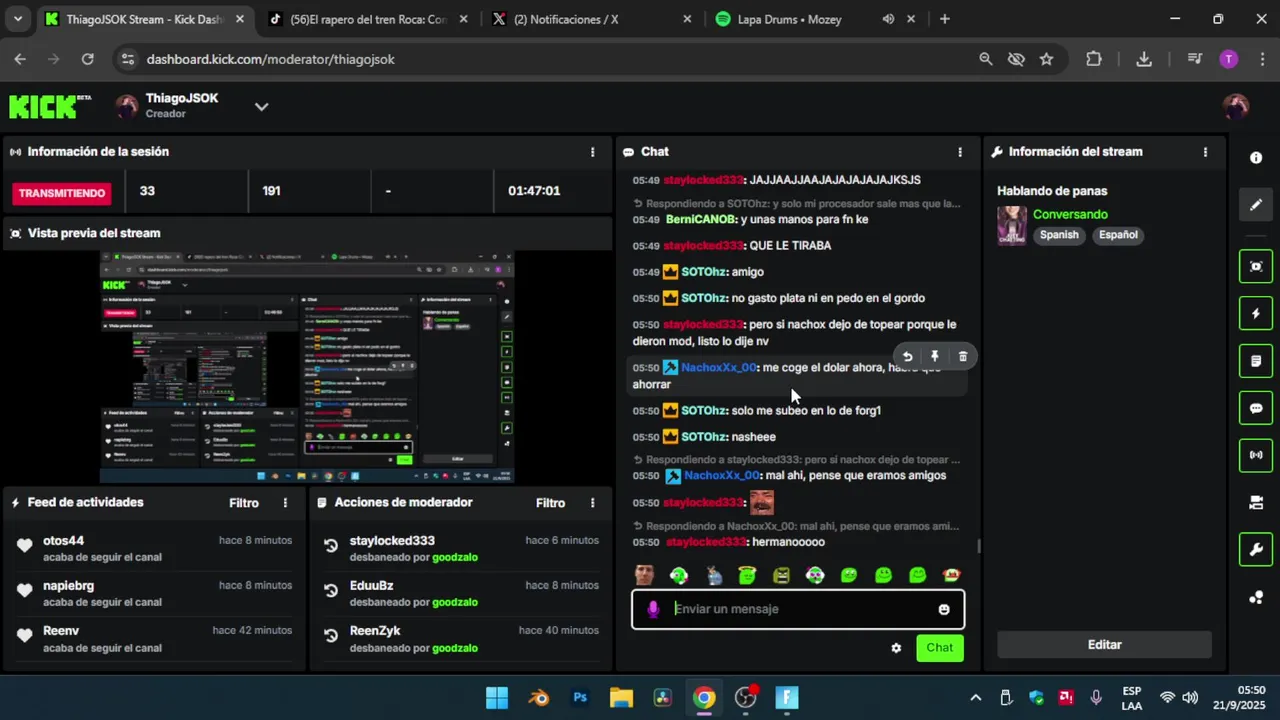The height and width of the screenshot is (720, 1280).
Task: Open the emoji picker smiley in message box
Action: pos(944,609)
